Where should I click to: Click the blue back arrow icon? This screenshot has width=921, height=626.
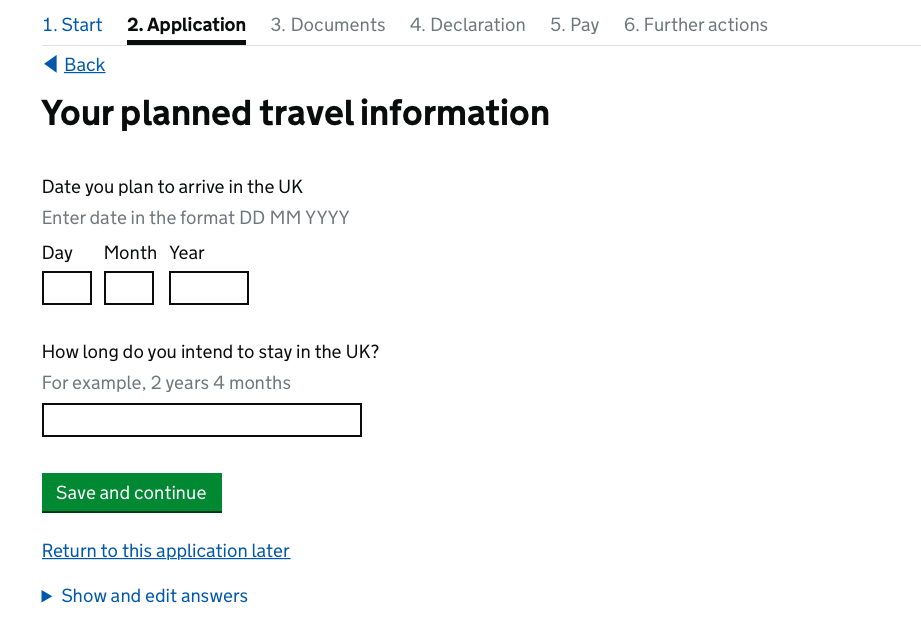(51, 64)
